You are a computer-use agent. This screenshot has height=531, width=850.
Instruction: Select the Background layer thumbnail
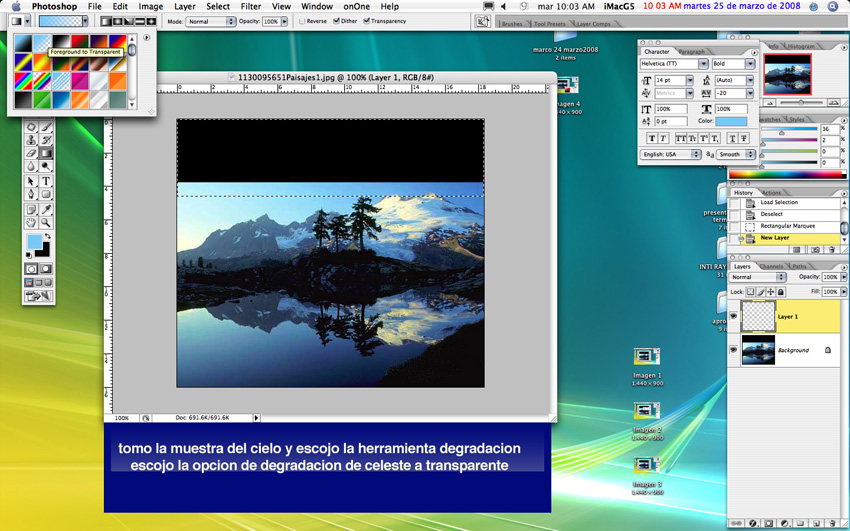758,350
